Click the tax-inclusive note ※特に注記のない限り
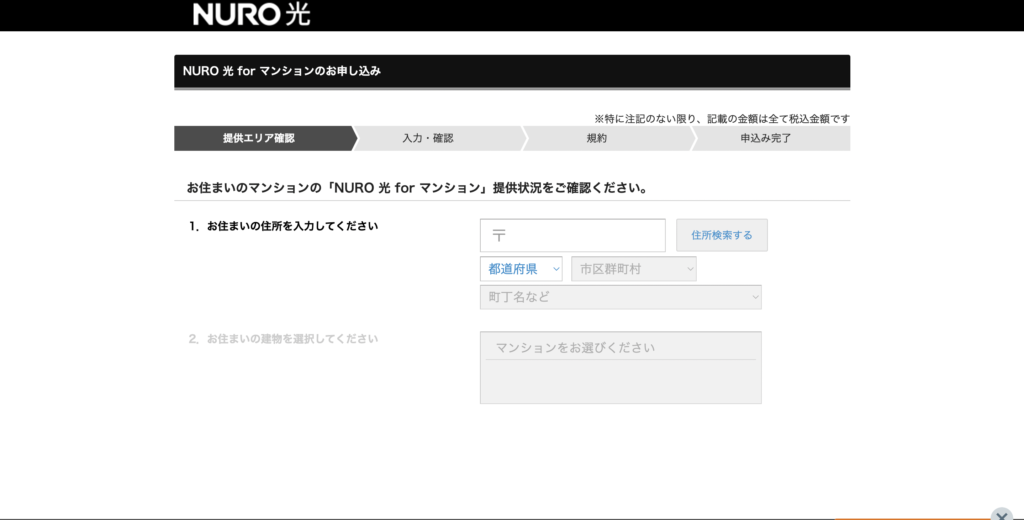1024x520 pixels. [x=722, y=119]
